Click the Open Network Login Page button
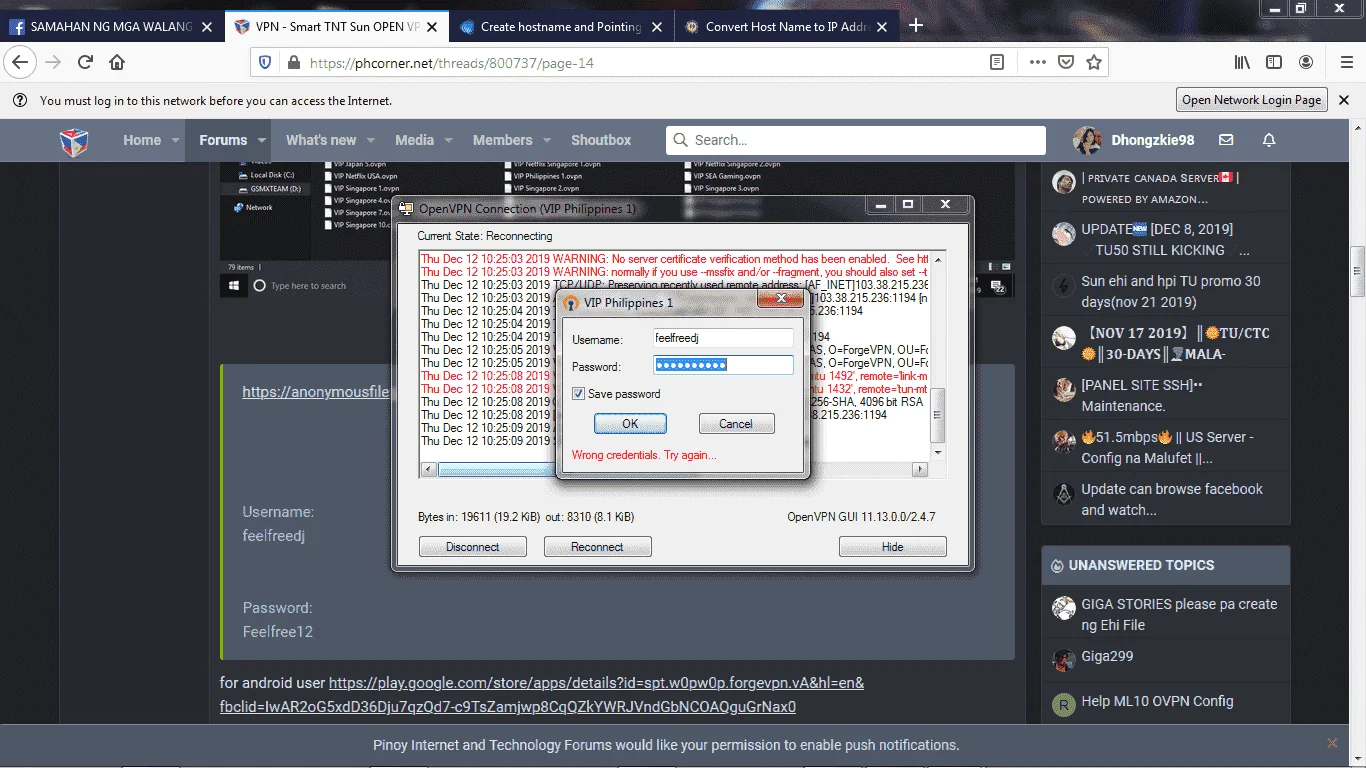Screen dimensions: 1366x768 tap(1252, 100)
